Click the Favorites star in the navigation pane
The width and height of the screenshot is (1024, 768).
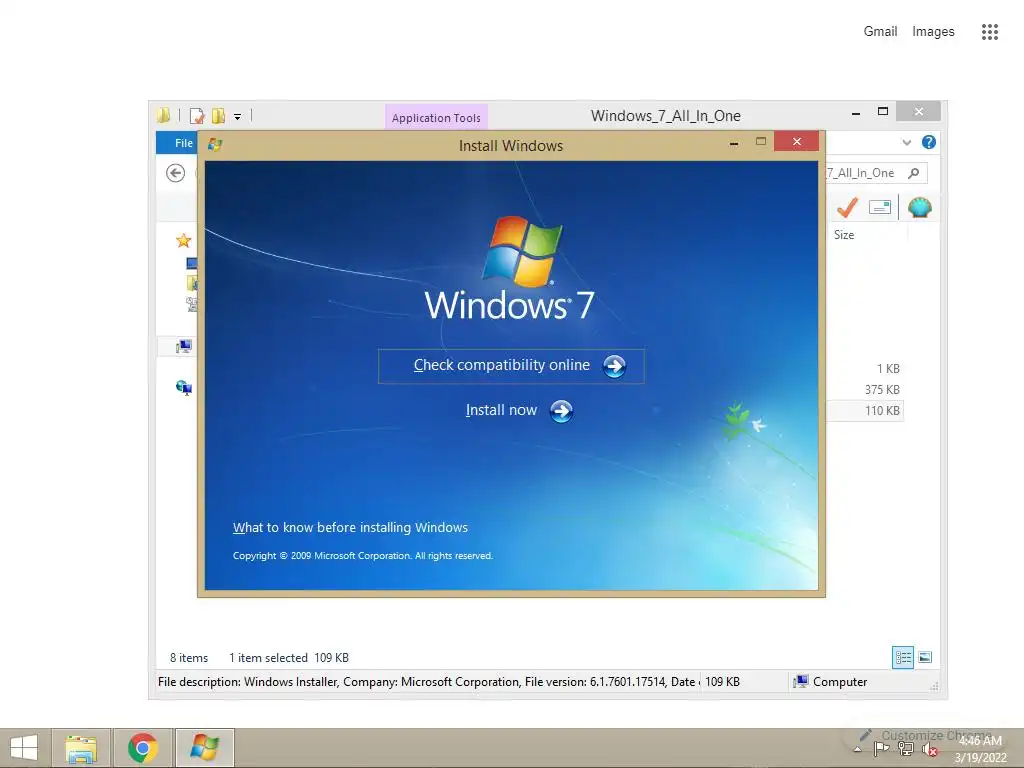click(184, 240)
